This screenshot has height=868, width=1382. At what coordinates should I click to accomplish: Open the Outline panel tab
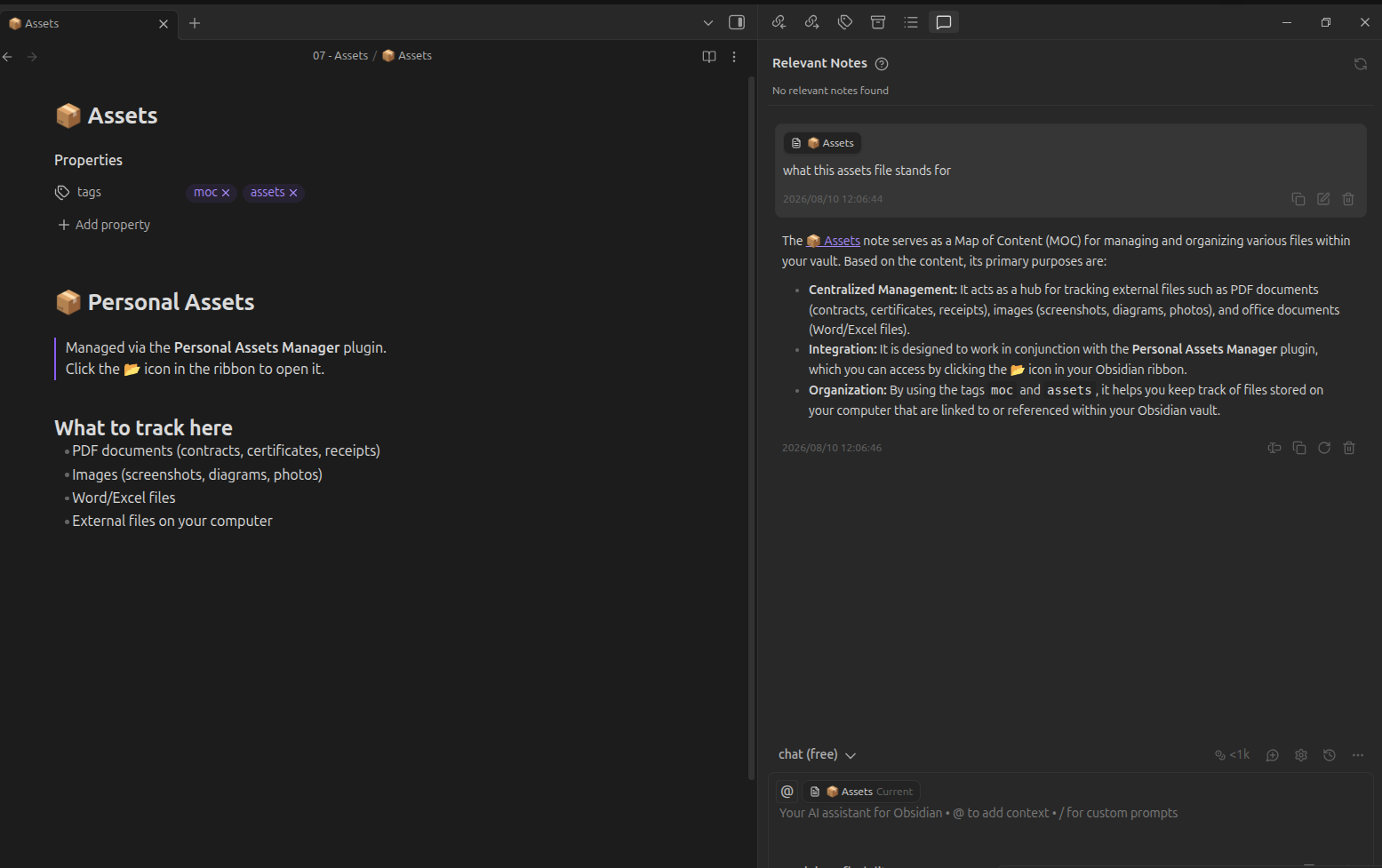[911, 22]
